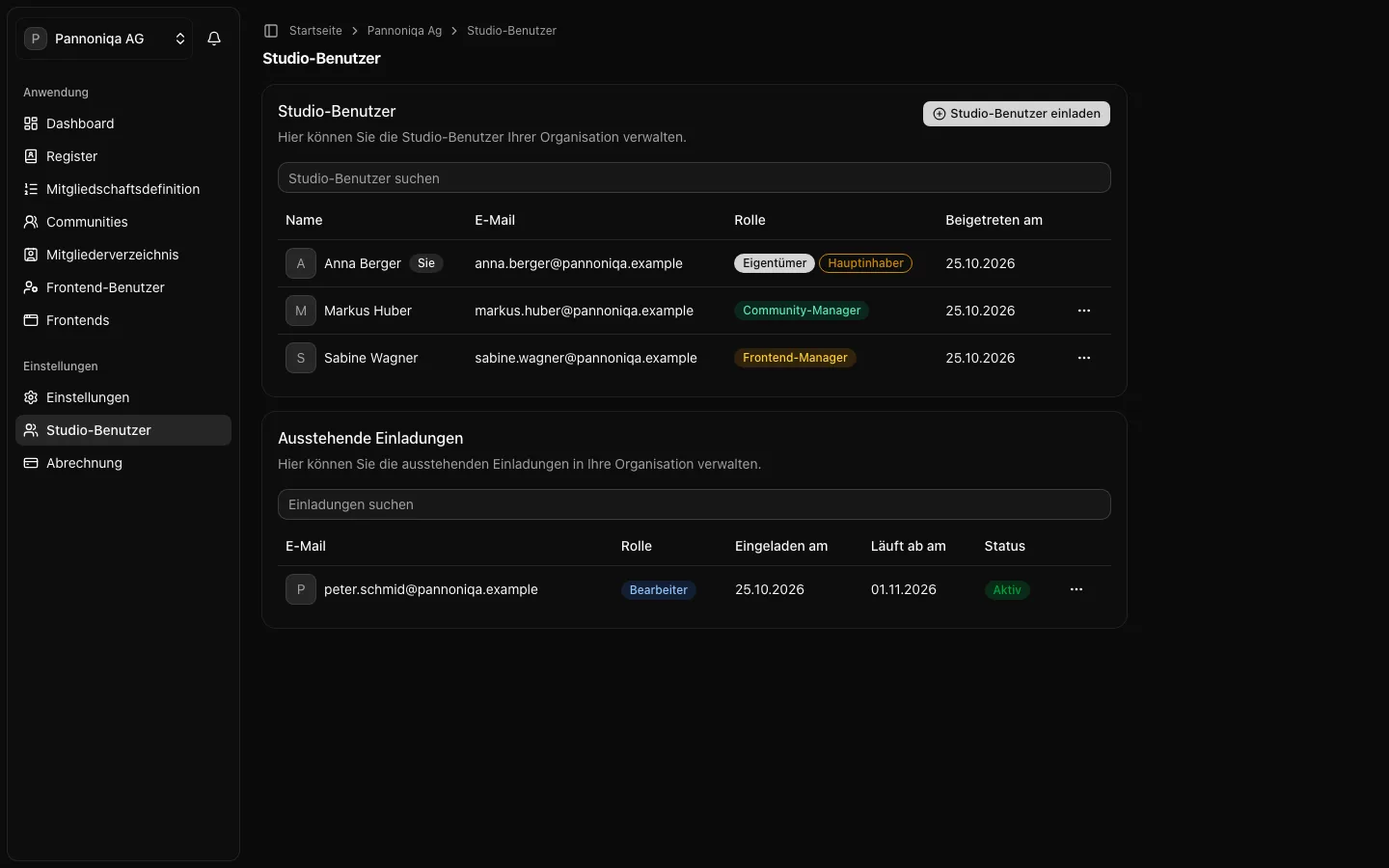This screenshot has height=868, width=1389.
Task: Click the Sie badge beside Anna Berger
Action: tap(426, 263)
